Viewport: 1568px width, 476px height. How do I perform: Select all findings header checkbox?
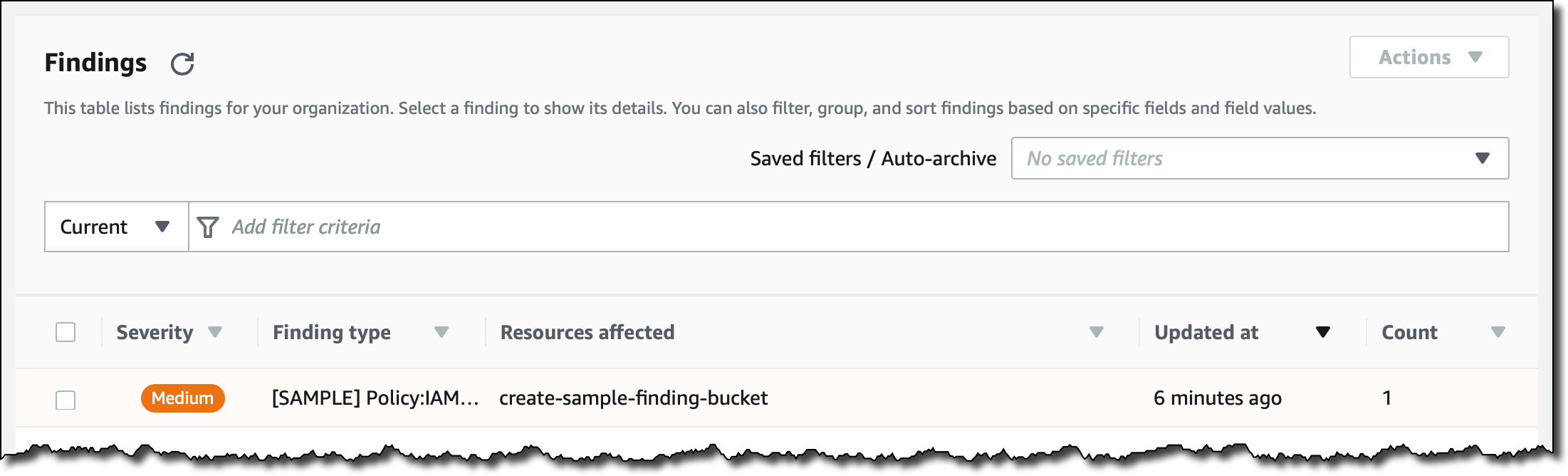(x=66, y=332)
